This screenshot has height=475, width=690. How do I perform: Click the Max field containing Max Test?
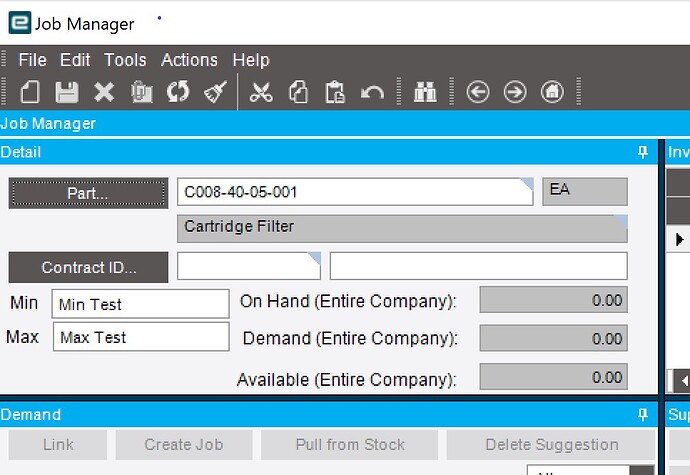141,337
